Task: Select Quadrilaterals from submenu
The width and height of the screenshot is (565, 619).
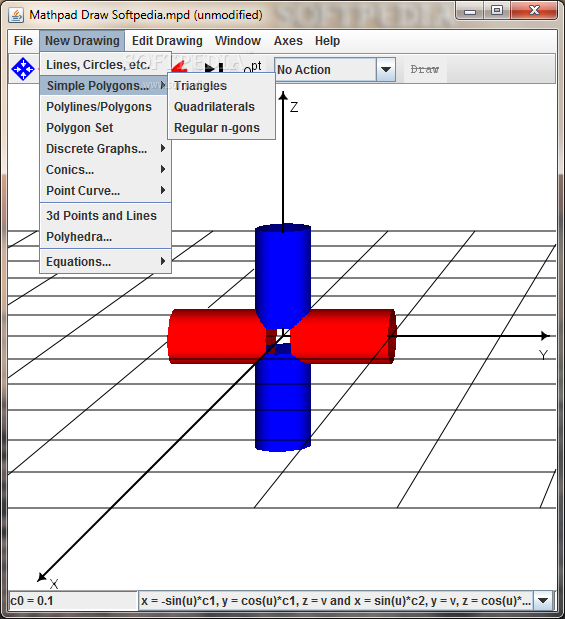Action: pyautogui.click(x=221, y=107)
